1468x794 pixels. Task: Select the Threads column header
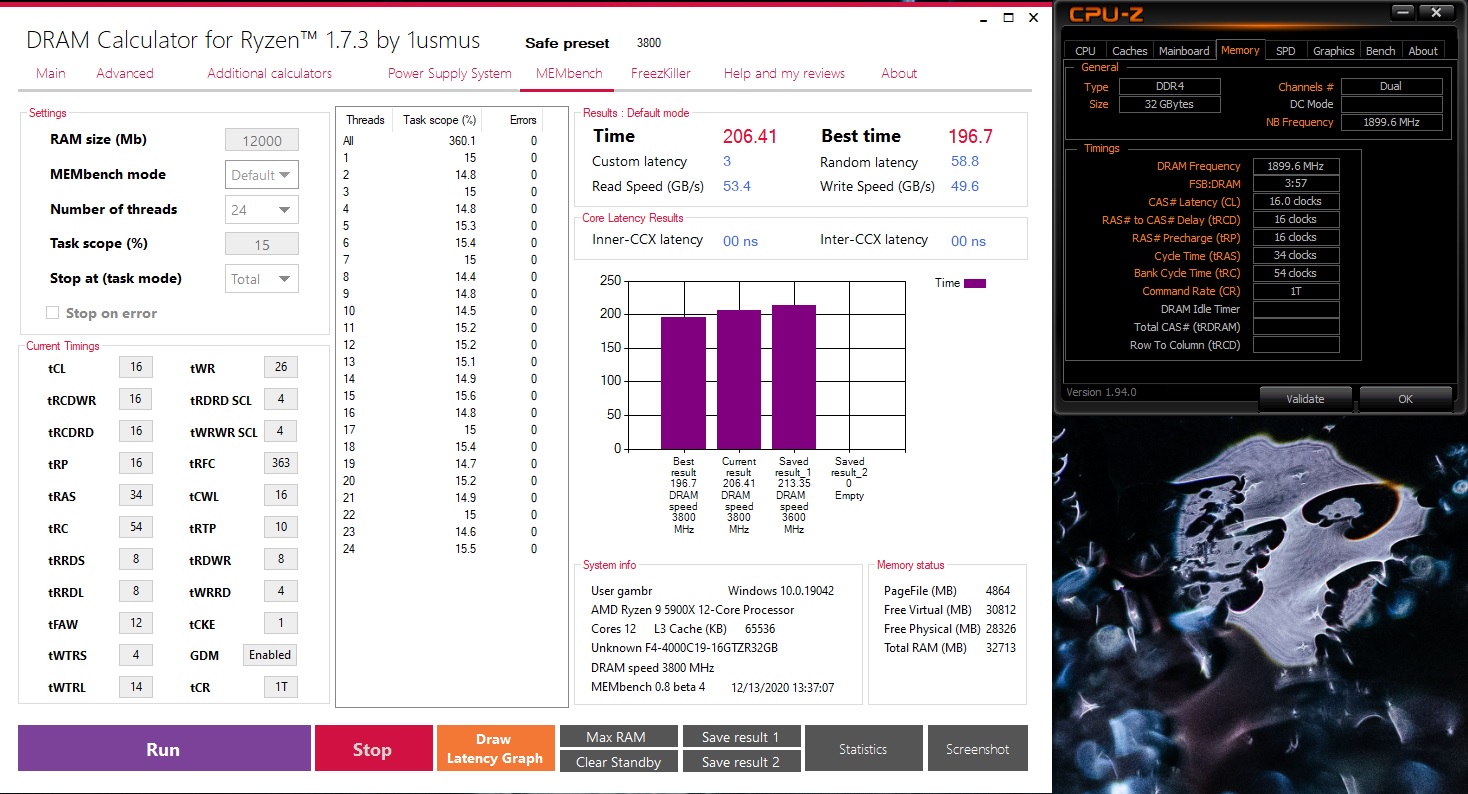(x=365, y=120)
